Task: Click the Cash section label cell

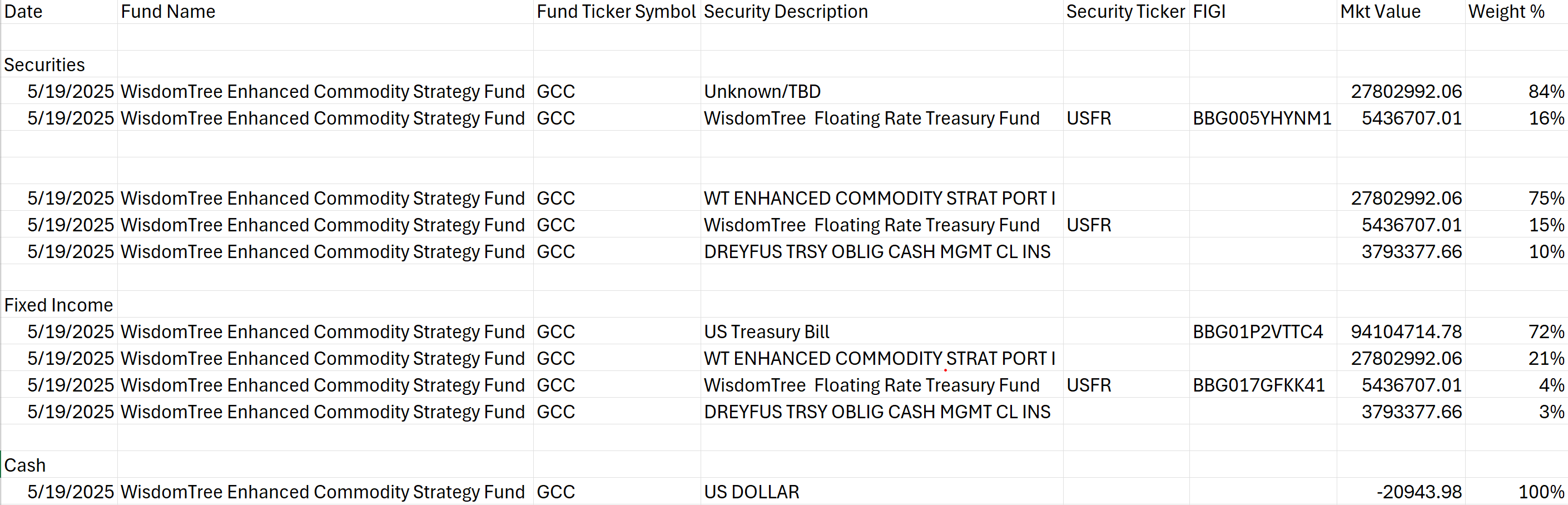Action: click(59, 464)
